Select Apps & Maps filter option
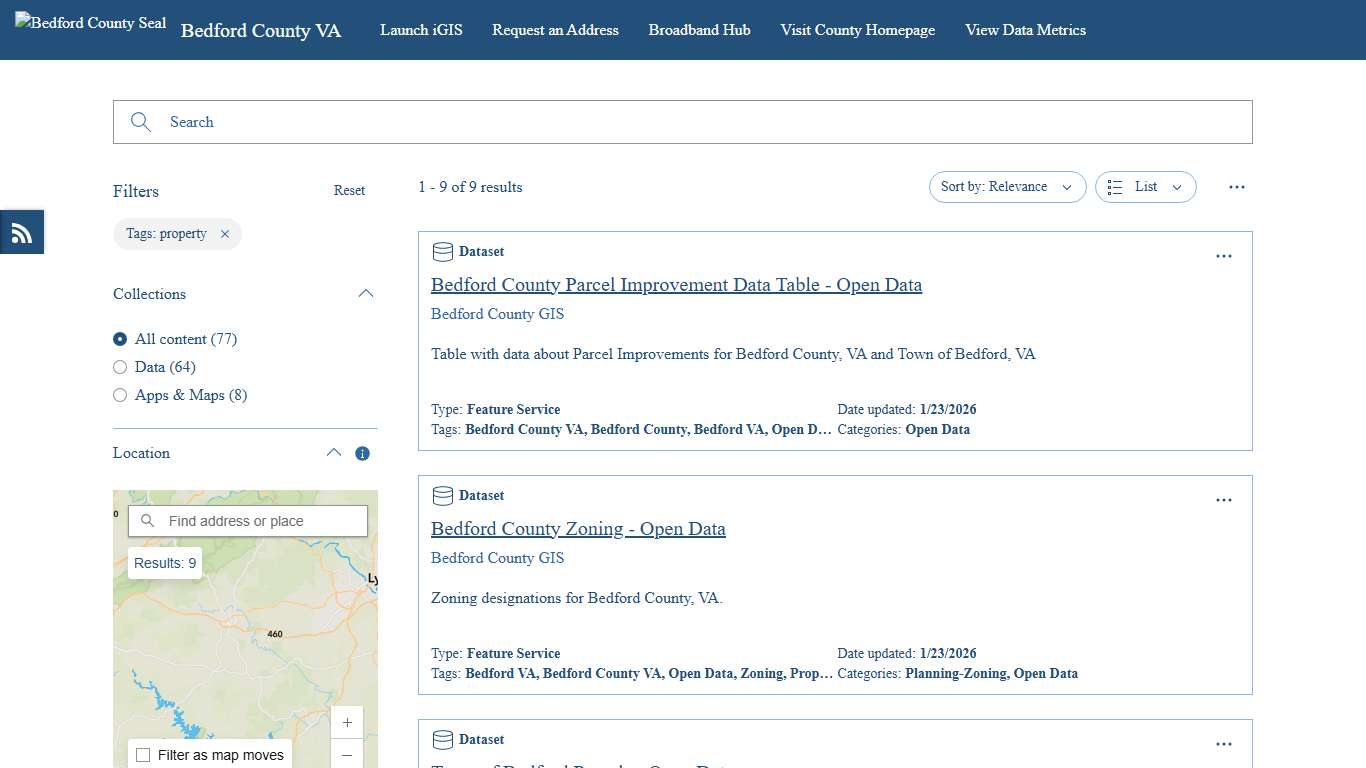Screen dimensions: 1366x768 coord(120,395)
